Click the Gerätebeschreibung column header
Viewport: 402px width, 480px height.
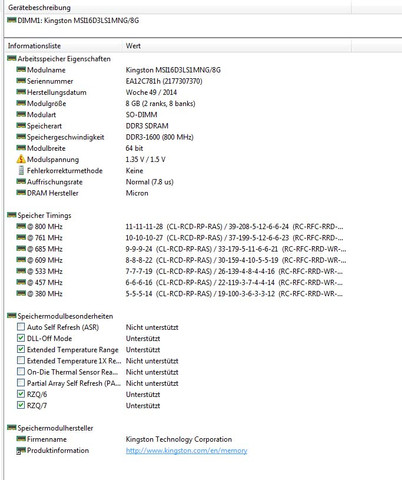pos(178,7)
